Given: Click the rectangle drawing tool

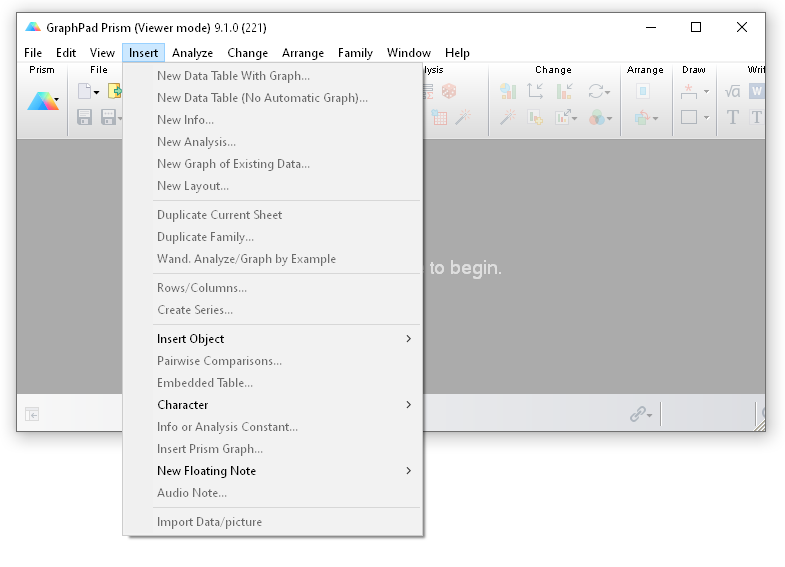Looking at the screenshot, I should click(x=689, y=117).
